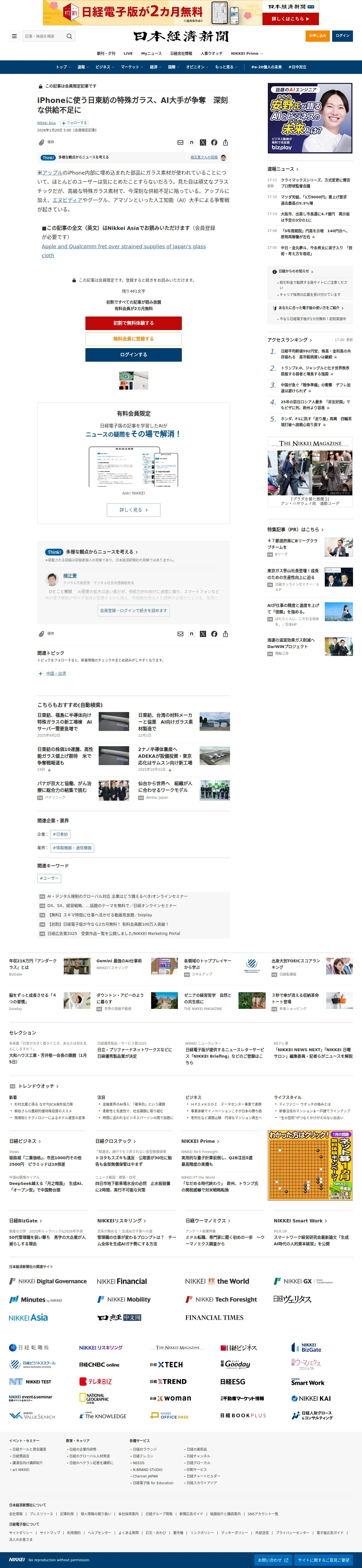
Task: Click the #ユーザー keyword tag
Action: (49, 878)
